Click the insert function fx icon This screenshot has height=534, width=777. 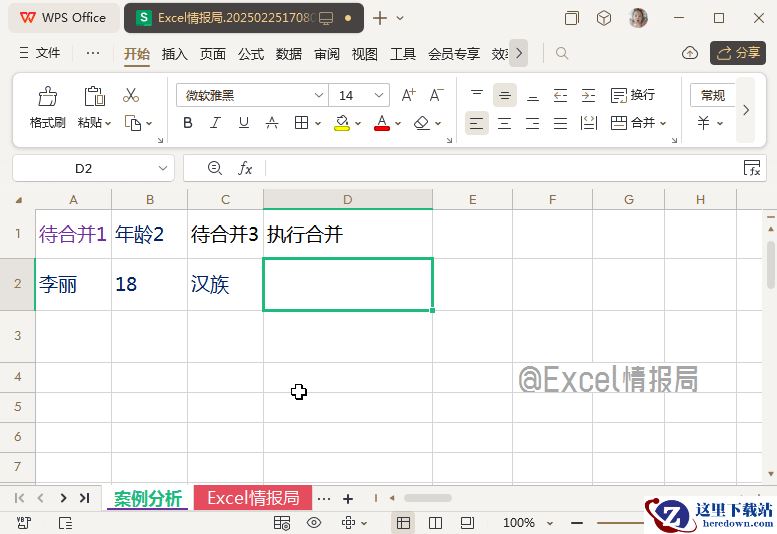tap(245, 168)
